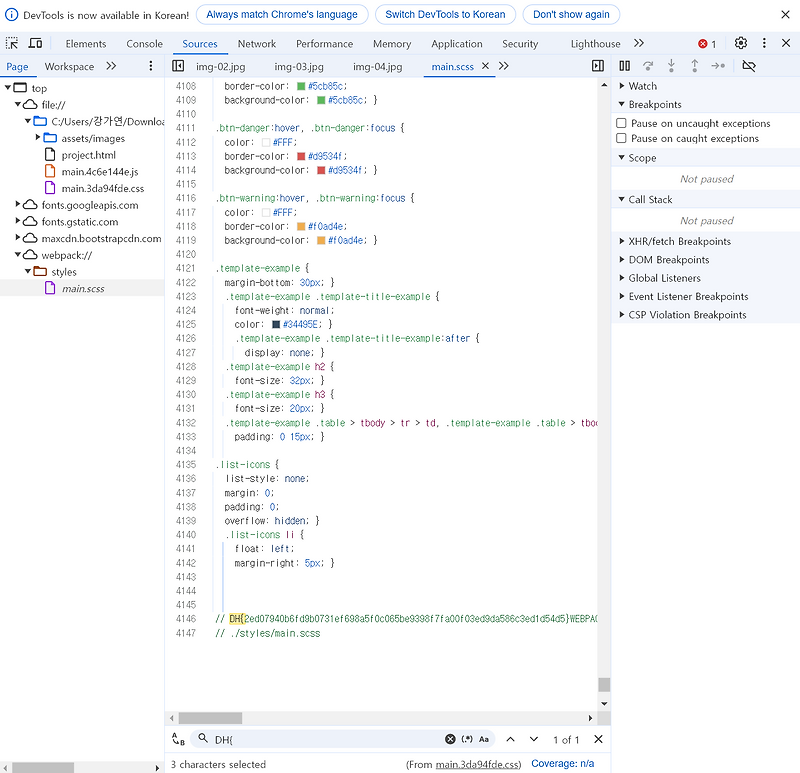Image resolution: width=800 pixels, height=773 pixels.
Task: Click the Pause script execution icon
Action: 624,65
